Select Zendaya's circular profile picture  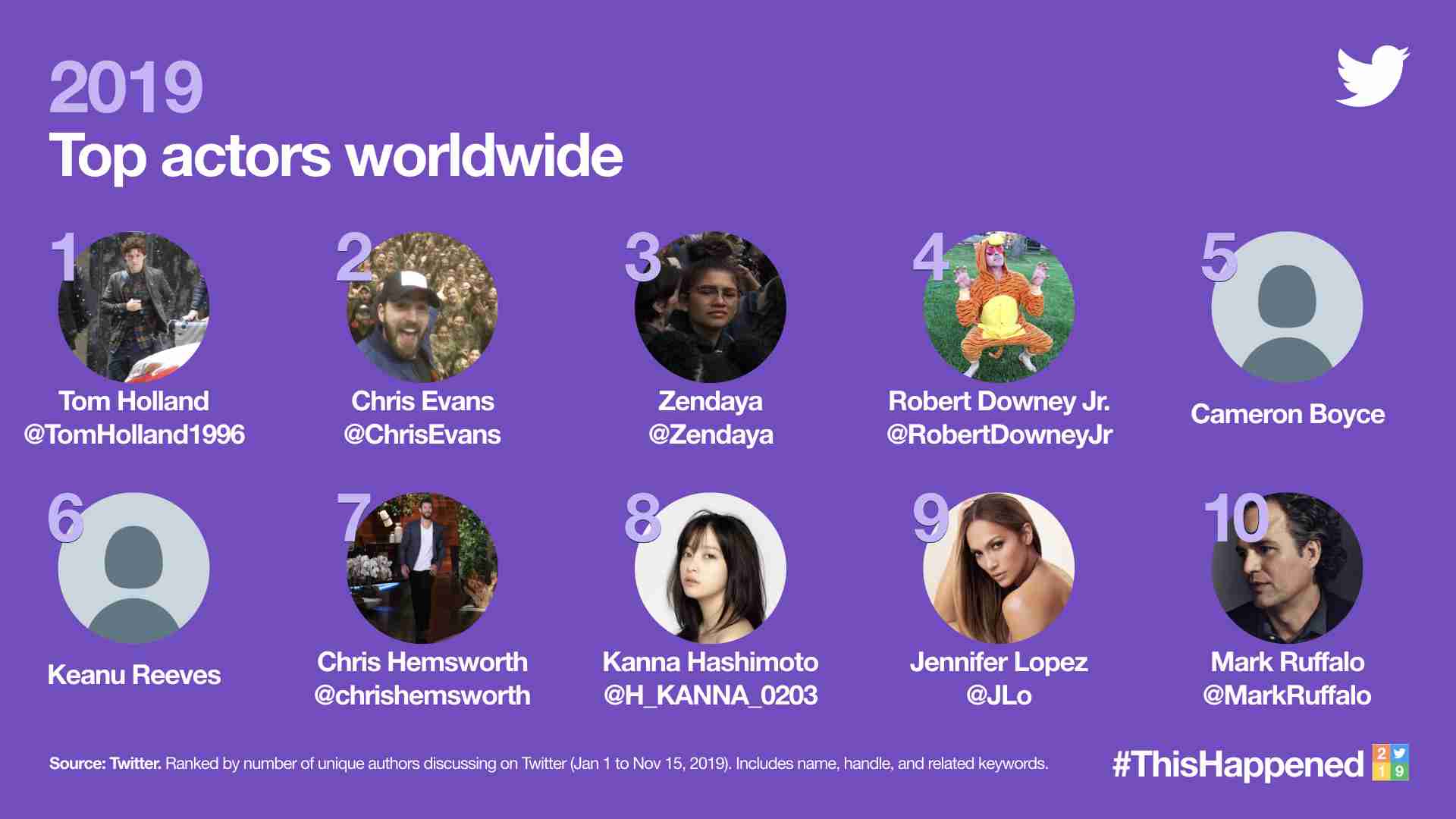pyautogui.click(x=710, y=307)
